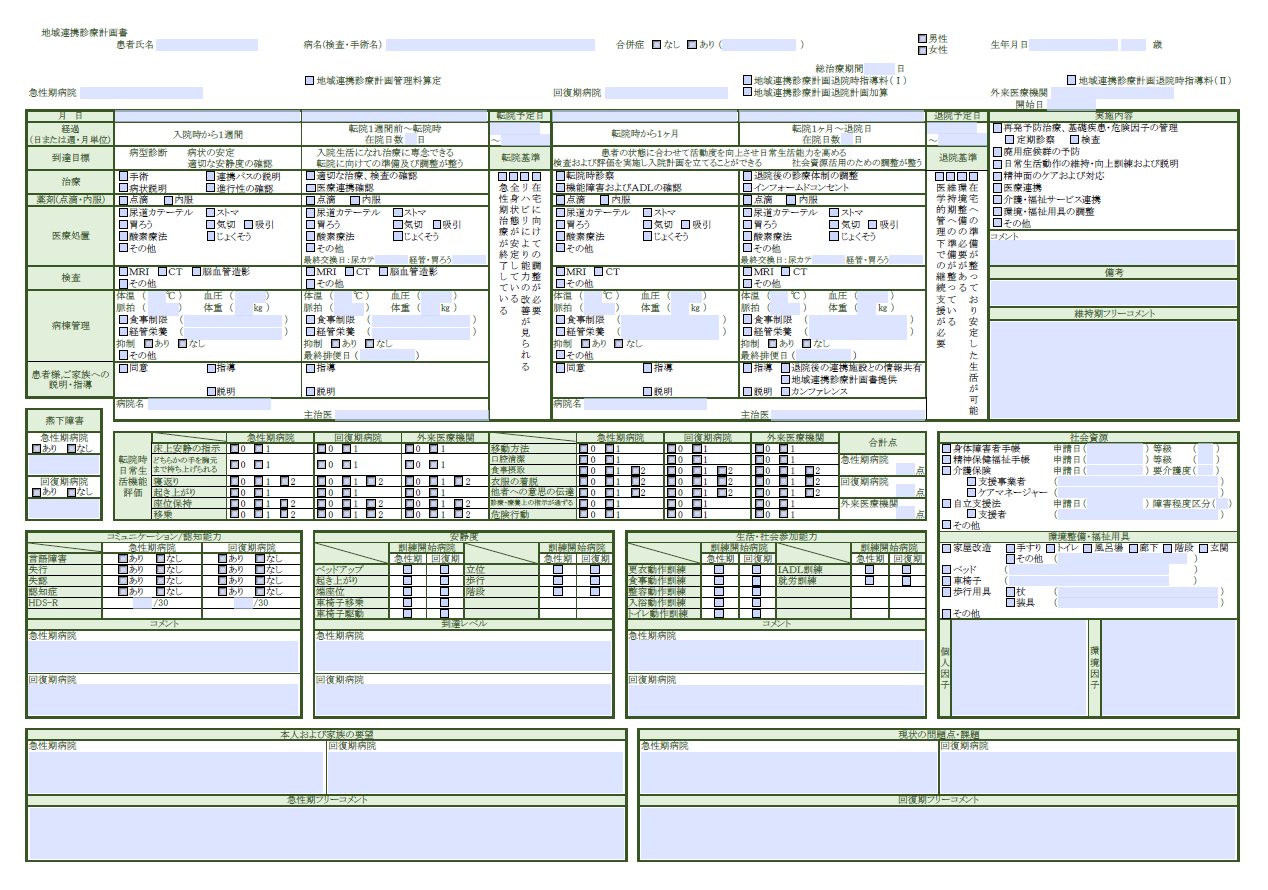Tick 転院時診察 checkbox
This screenshot has width=1268, height=890.
559,176
